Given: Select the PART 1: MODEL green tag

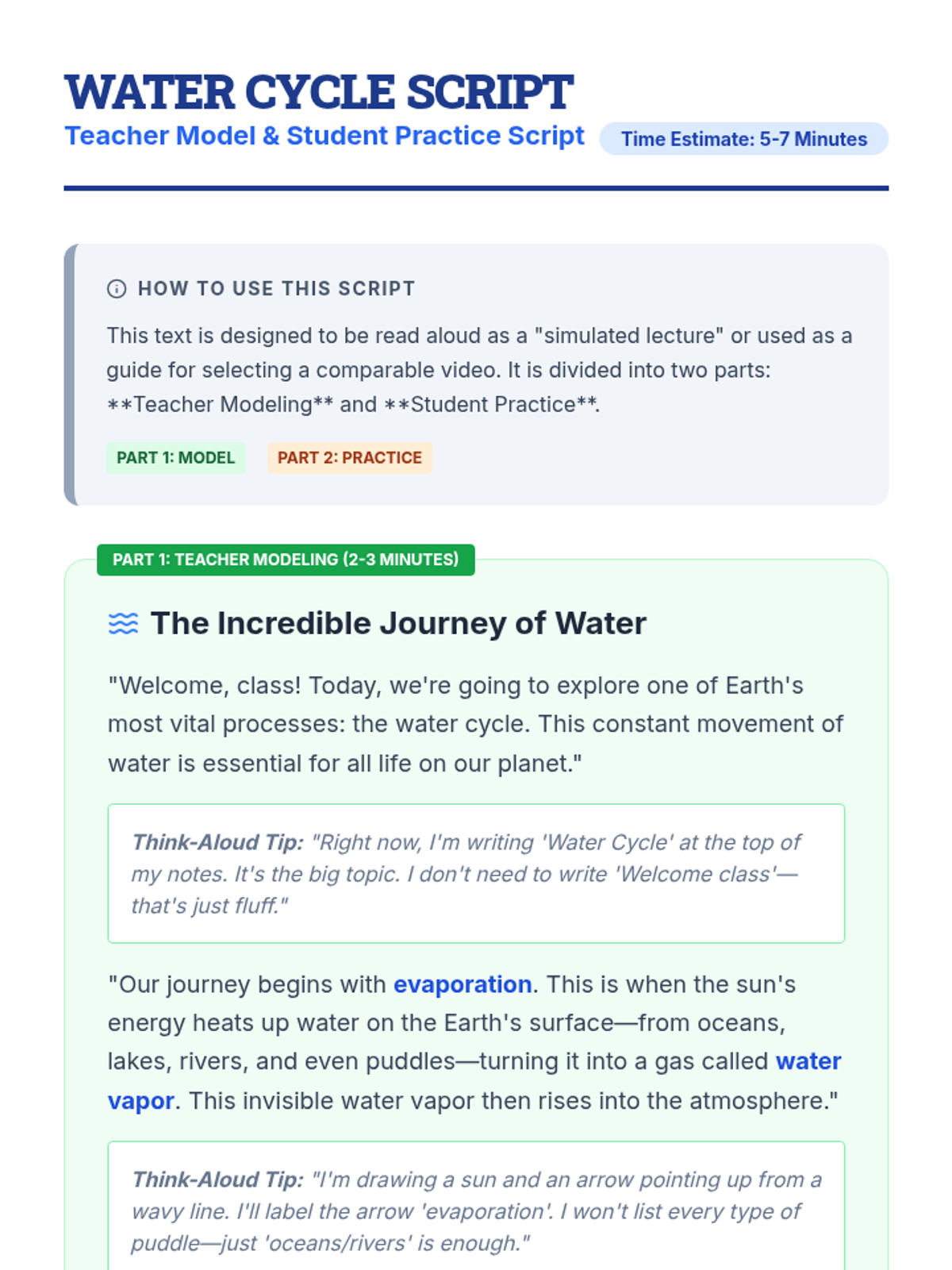Looking at the screenshot, I should point(176,458).
